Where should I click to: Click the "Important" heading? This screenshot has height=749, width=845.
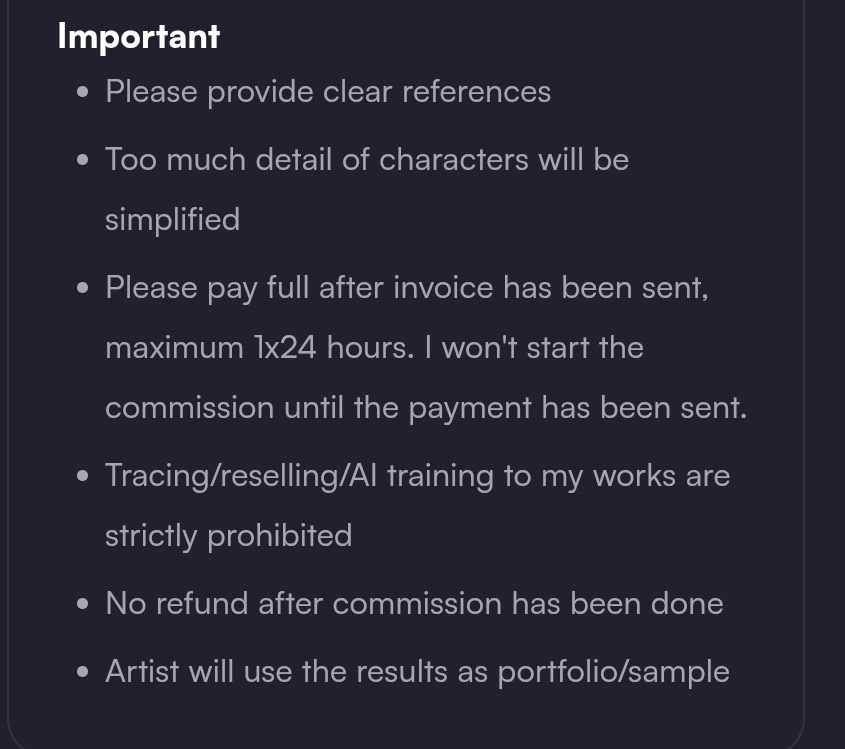pyautogui.click(x=138, y=36)
